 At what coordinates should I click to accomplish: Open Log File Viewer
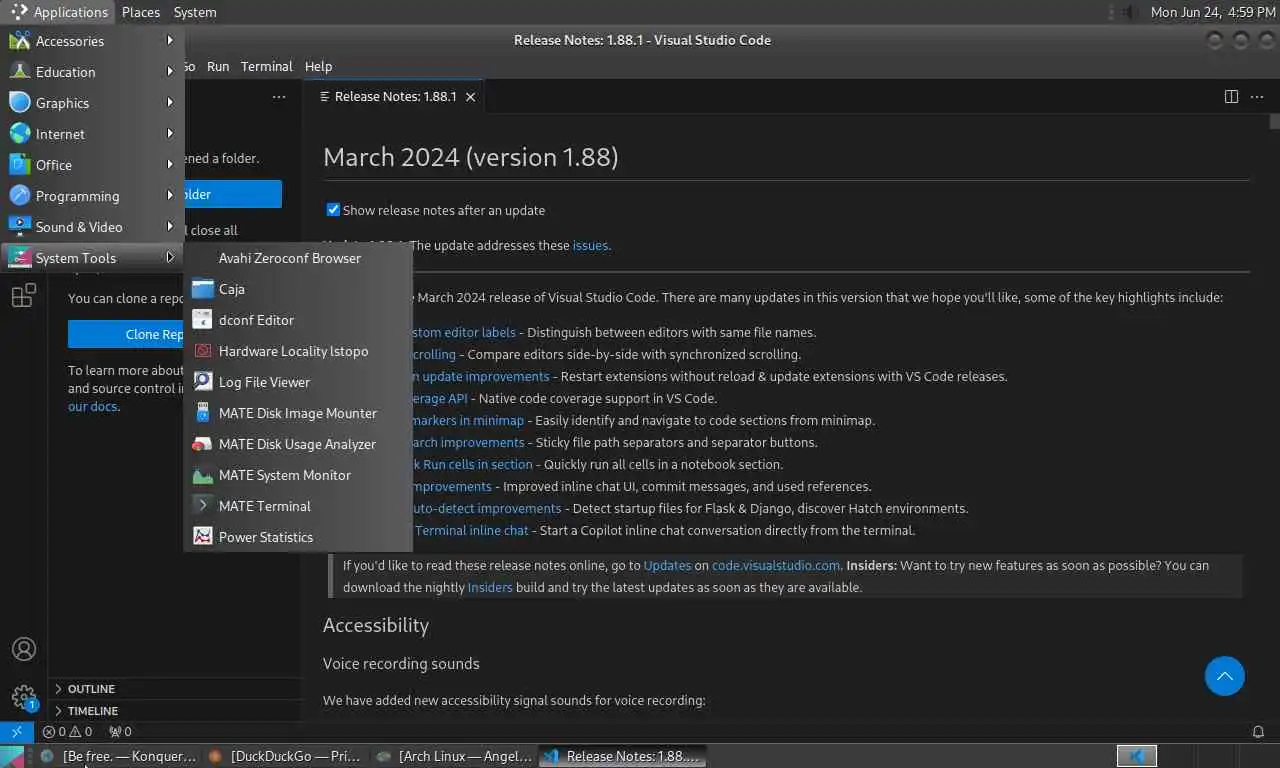298,382
